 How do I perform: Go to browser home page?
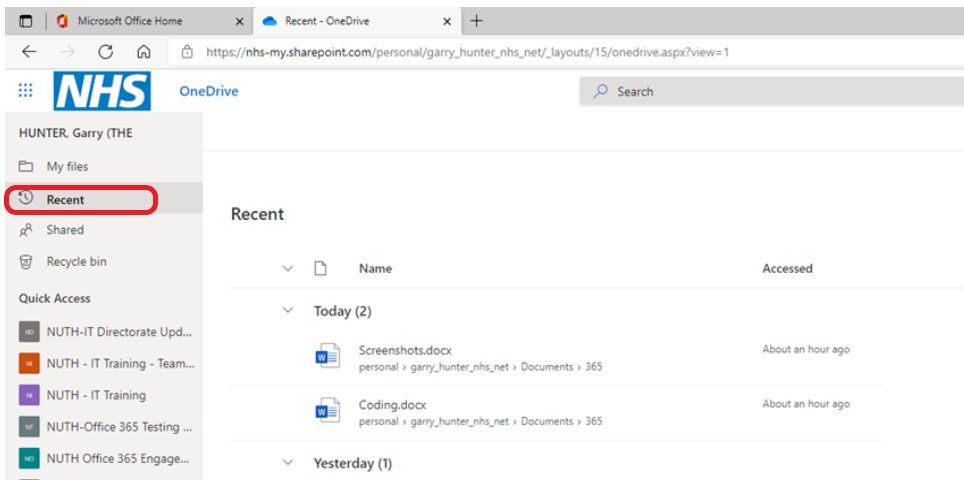click(144, 52)
